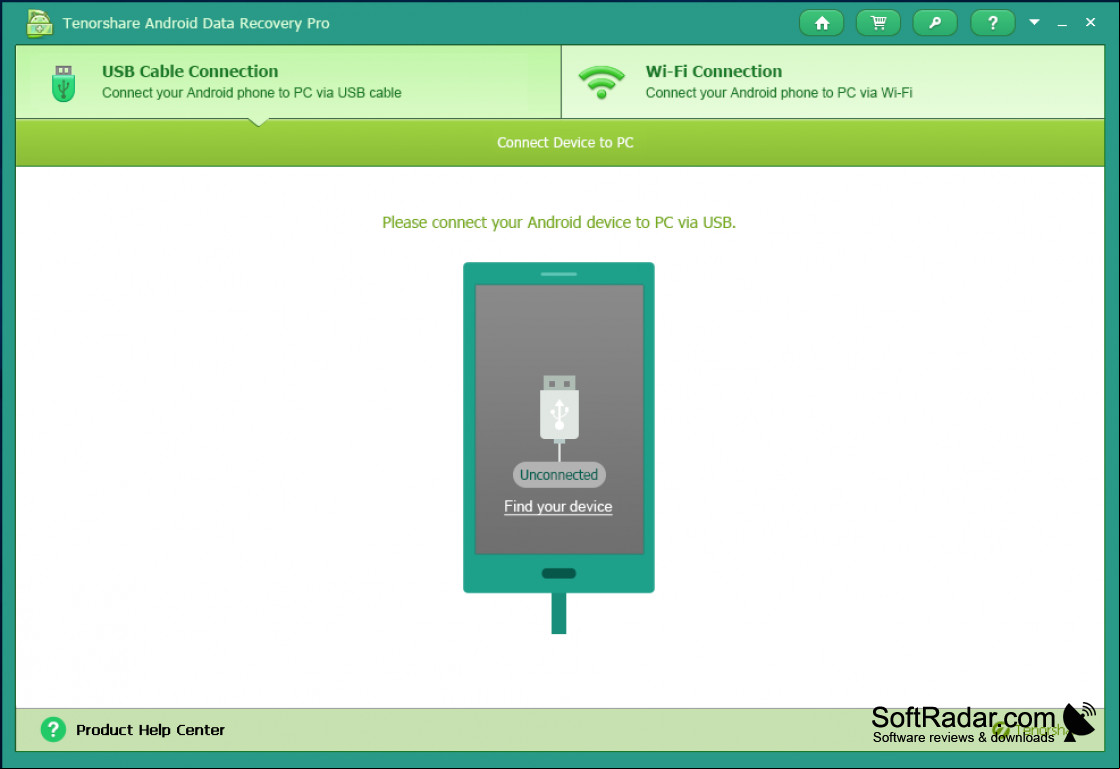Click the Connect Device to PC text

pos(565,143)
